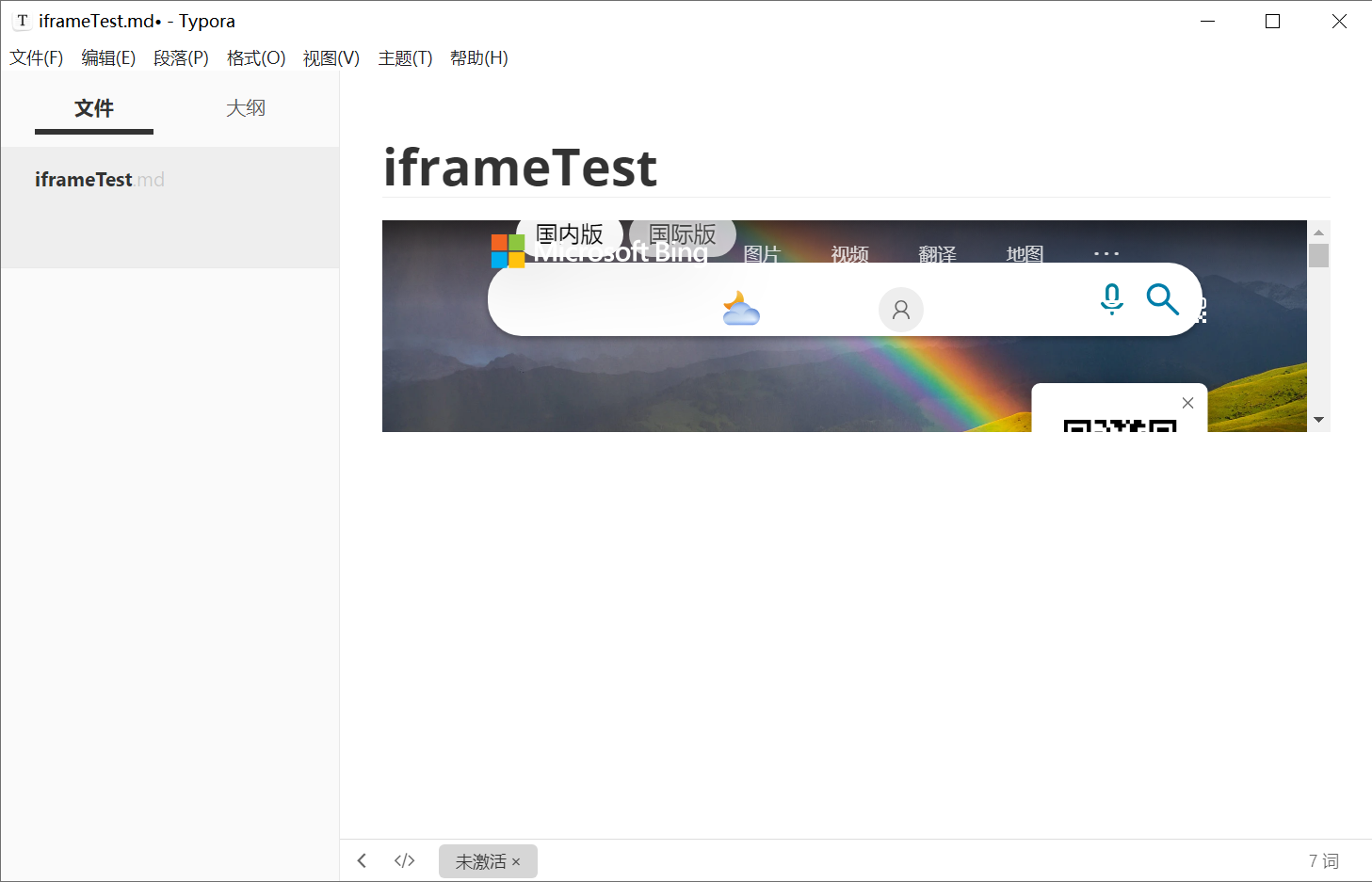Open the 主题(T) menu
The height and width of the screenshot is (882, 1372).
click(x=405, y=58)
